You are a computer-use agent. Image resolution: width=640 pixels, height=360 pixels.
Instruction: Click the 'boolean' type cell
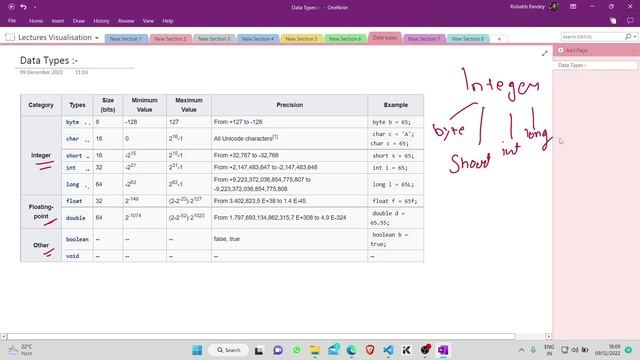coord(77,239)
